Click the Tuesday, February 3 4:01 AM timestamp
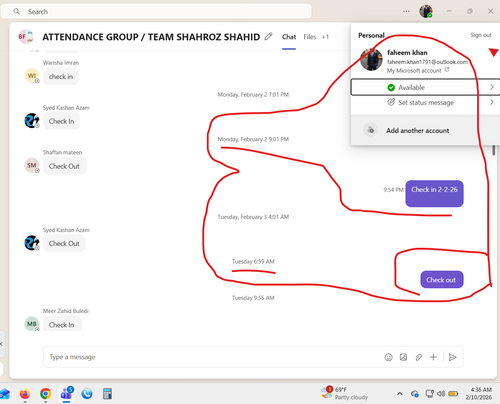 pyautogui.click(x=253, y=217)
